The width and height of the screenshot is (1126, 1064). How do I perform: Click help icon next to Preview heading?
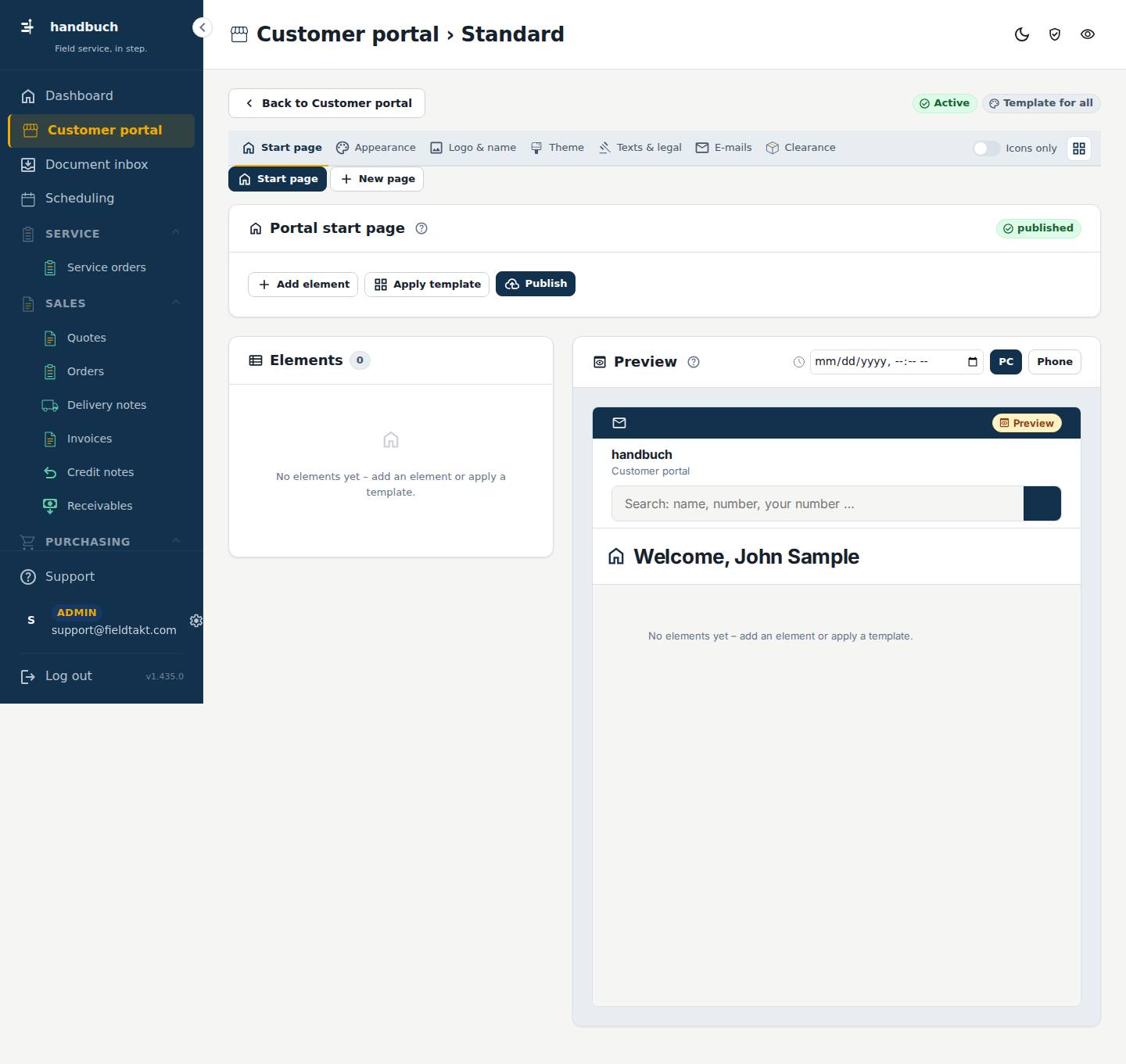point(694,362)
